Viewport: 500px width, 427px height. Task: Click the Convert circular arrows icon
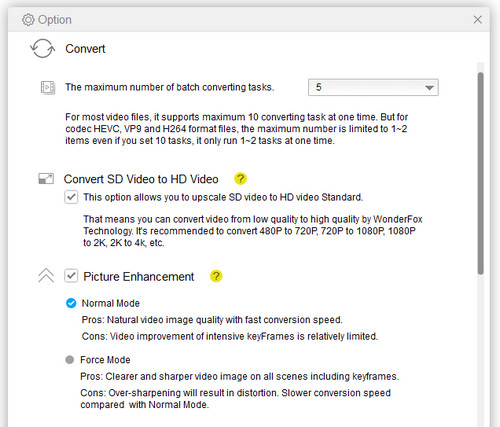tap(43, 48)
